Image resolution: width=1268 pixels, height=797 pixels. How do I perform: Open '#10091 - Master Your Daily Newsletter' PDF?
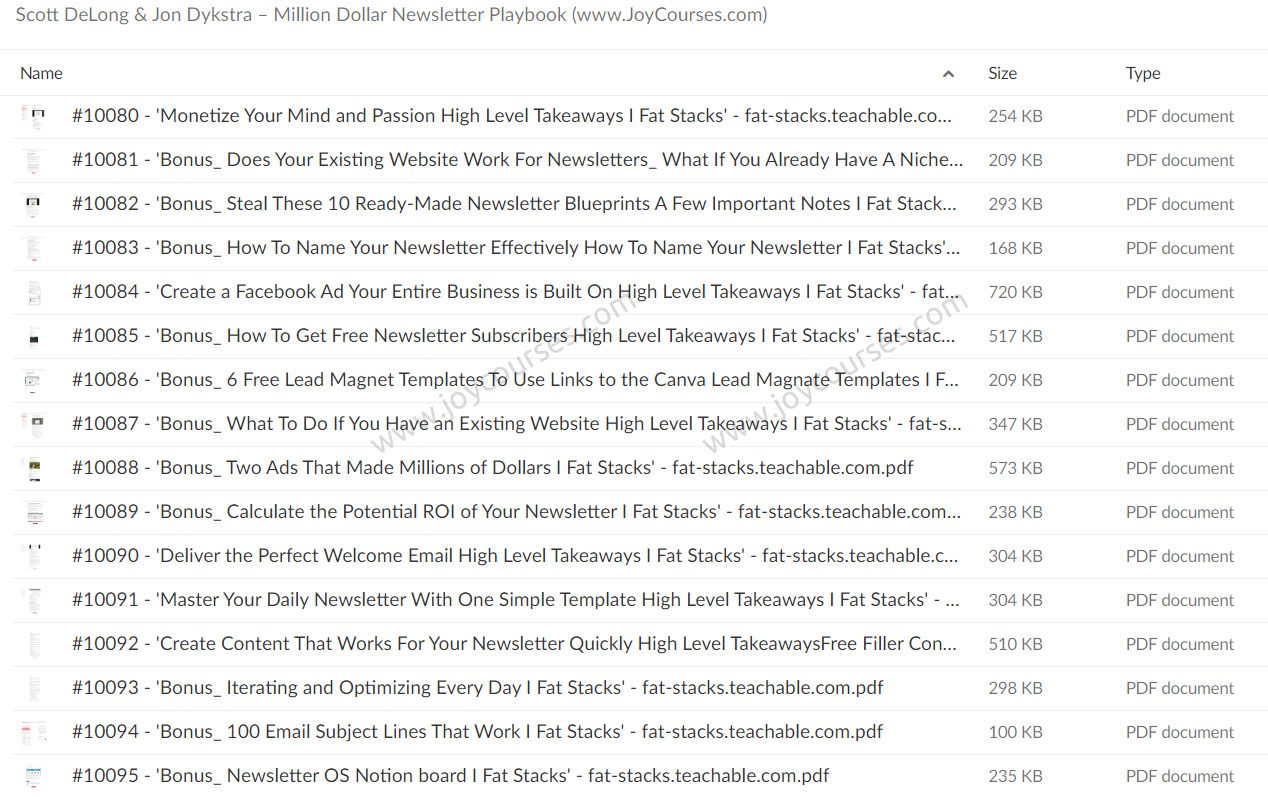[x=518, y=600]
